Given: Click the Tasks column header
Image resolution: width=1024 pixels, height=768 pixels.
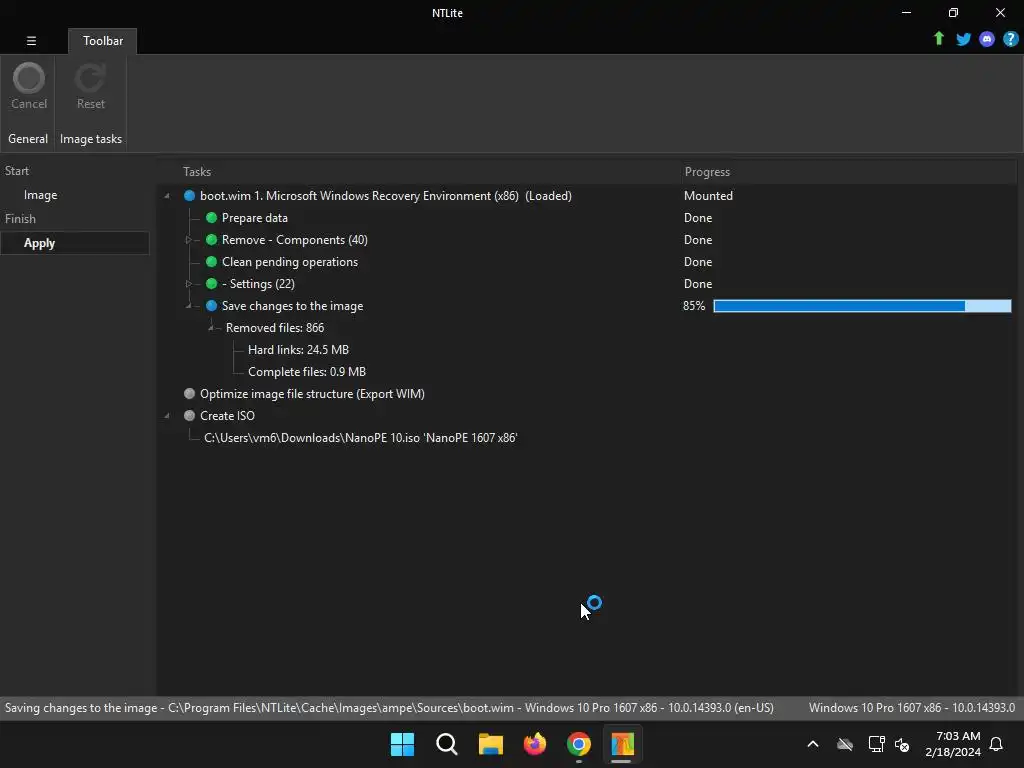Looking at the screenshot, I should coord(197,172).
